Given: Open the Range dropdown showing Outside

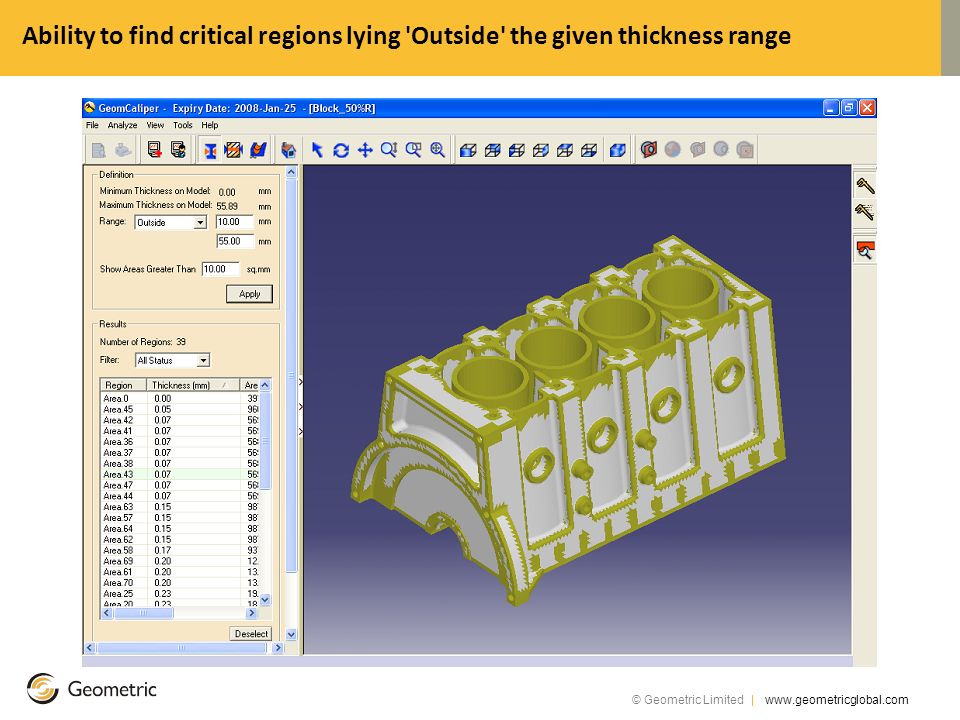Looking at the screenshot, I should [171, 222].
